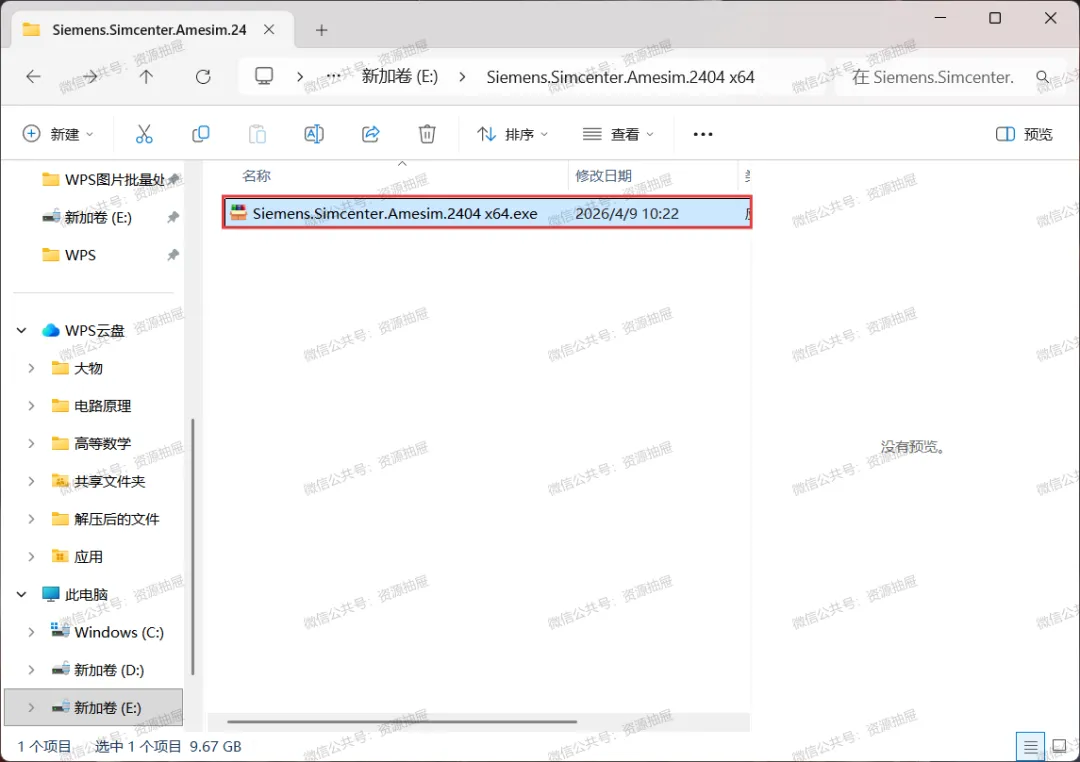The image size is (1080, 762).
Task: Switch to details view via status bar icon
Action: click(x=1030, y=746)
